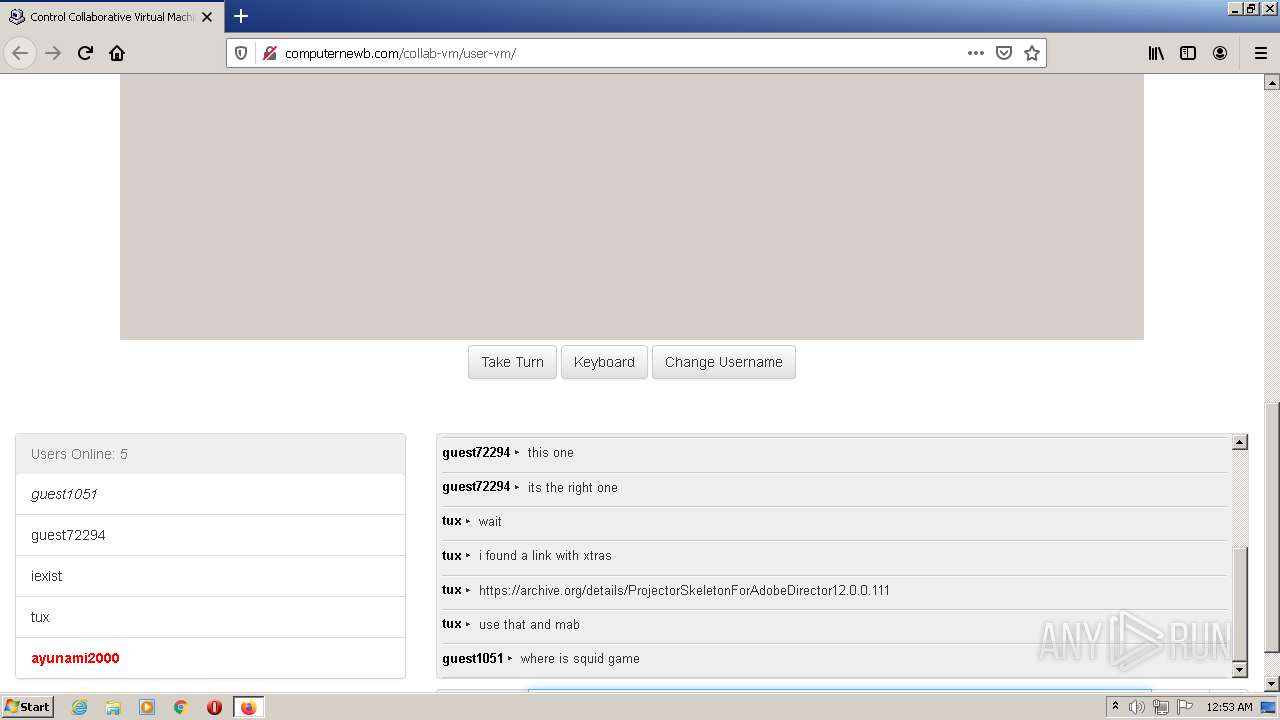The height and width of the screenshot is (720, 1280).
Task: Save page to Pocket
Action: click(1004, 53)
